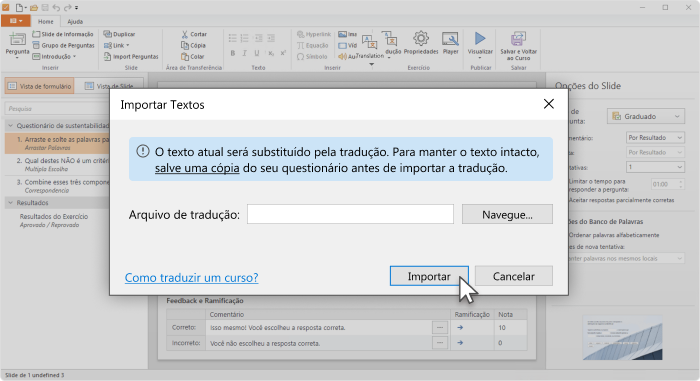Open the Player settings
Viewport: 700px width, 381px height.
pyautogui.click(x=450, y=43)
